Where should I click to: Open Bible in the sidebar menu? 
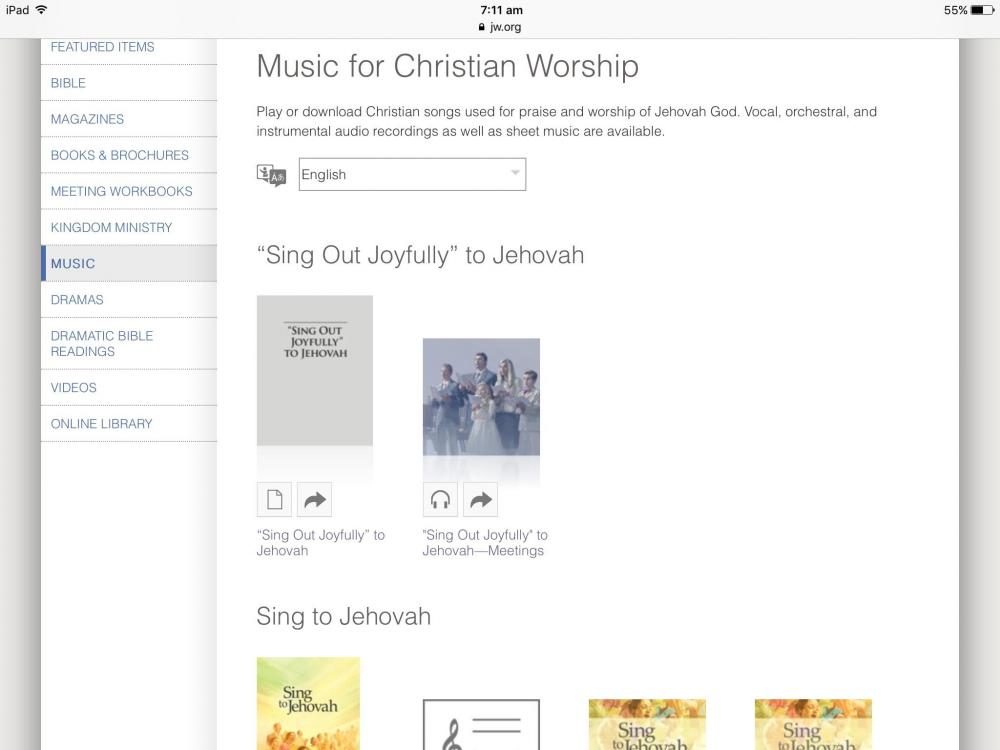(x=68, y=83)
